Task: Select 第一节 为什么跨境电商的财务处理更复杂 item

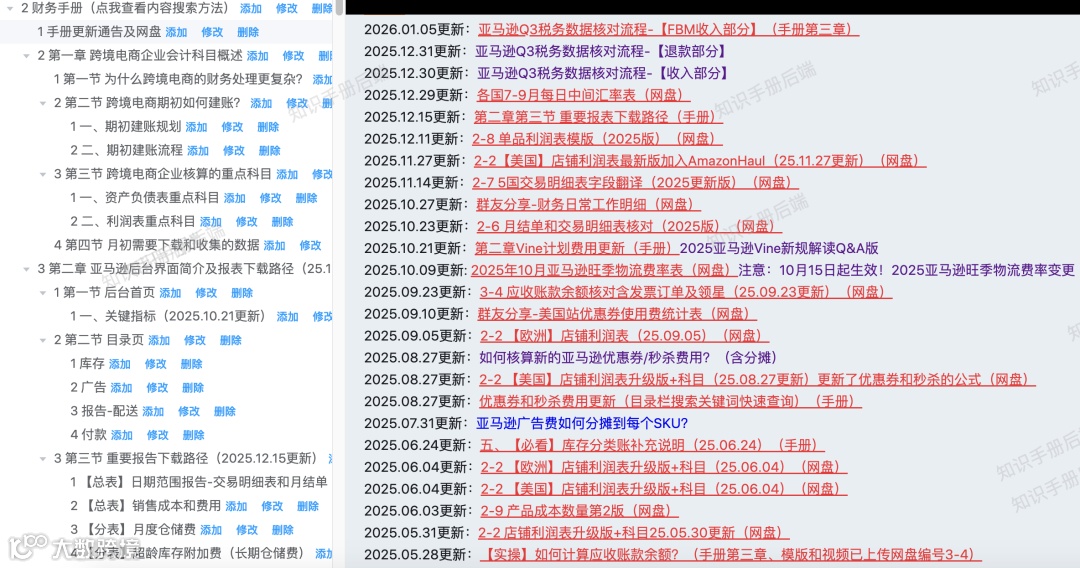Action: pyautogui.click(x=178, y=79)
